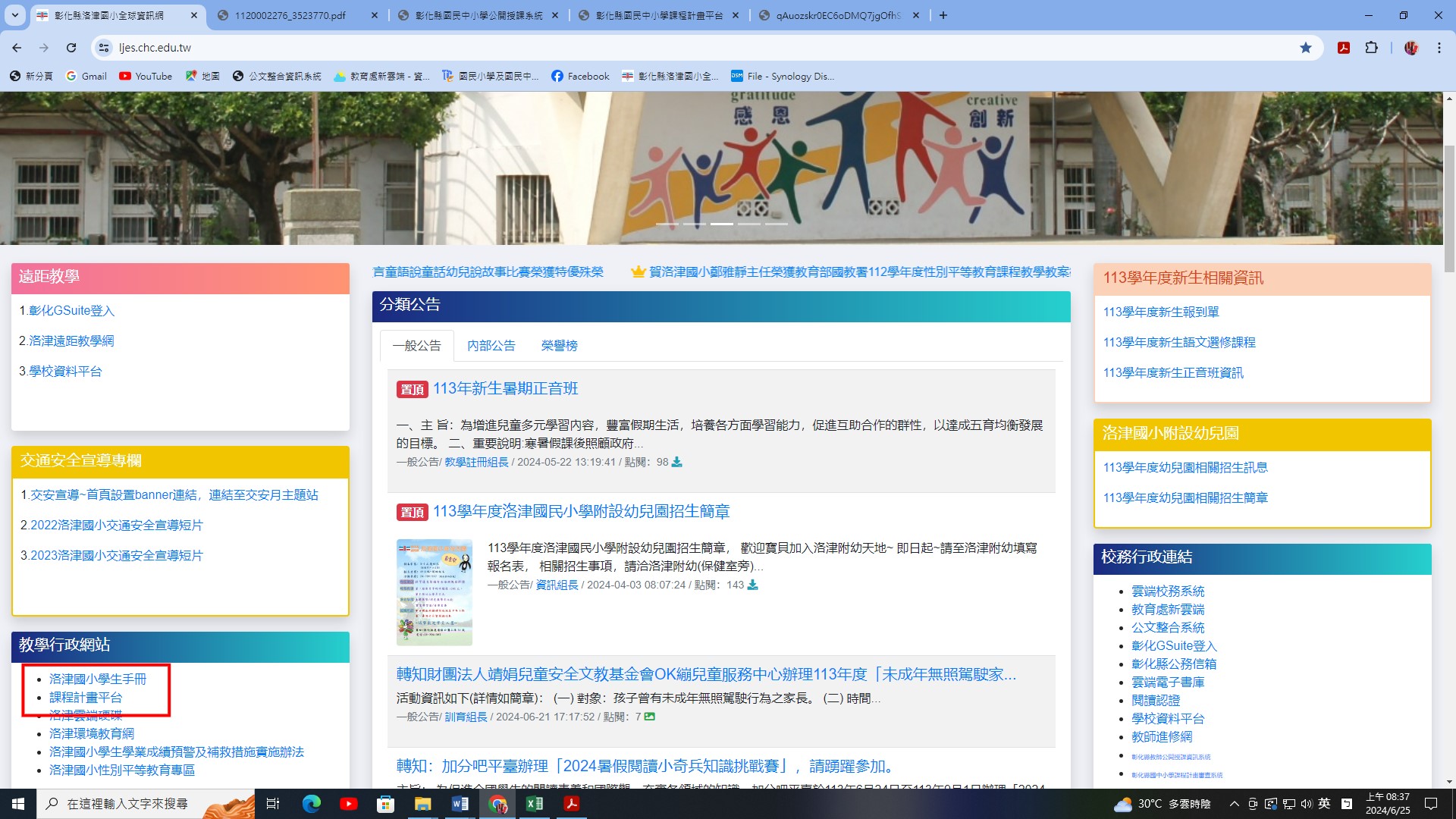Open the Windows Start menu
This screenshot has height=819, width=1456.
[x=18, y=804]
